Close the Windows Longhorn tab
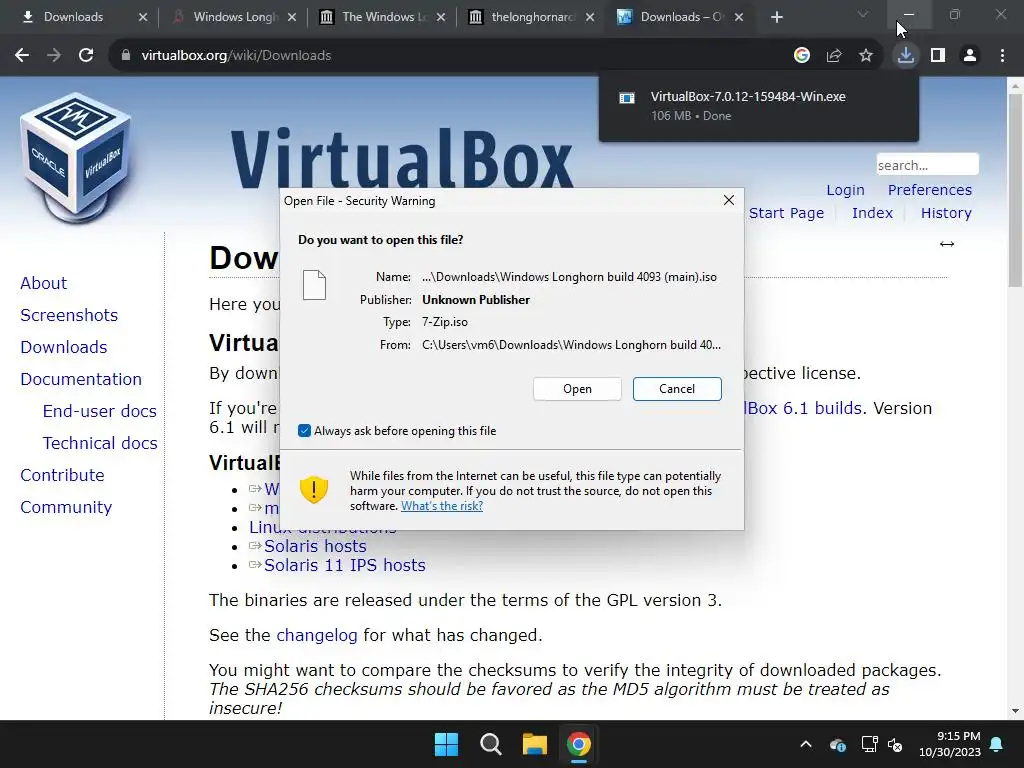 [x=292, y=17]
